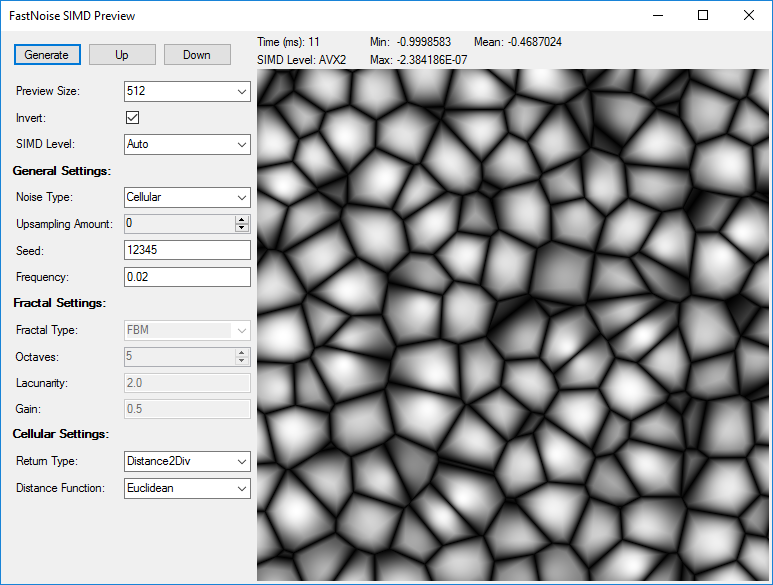
Task: Click the cellular noise preview image
Action: click(514, 325)
